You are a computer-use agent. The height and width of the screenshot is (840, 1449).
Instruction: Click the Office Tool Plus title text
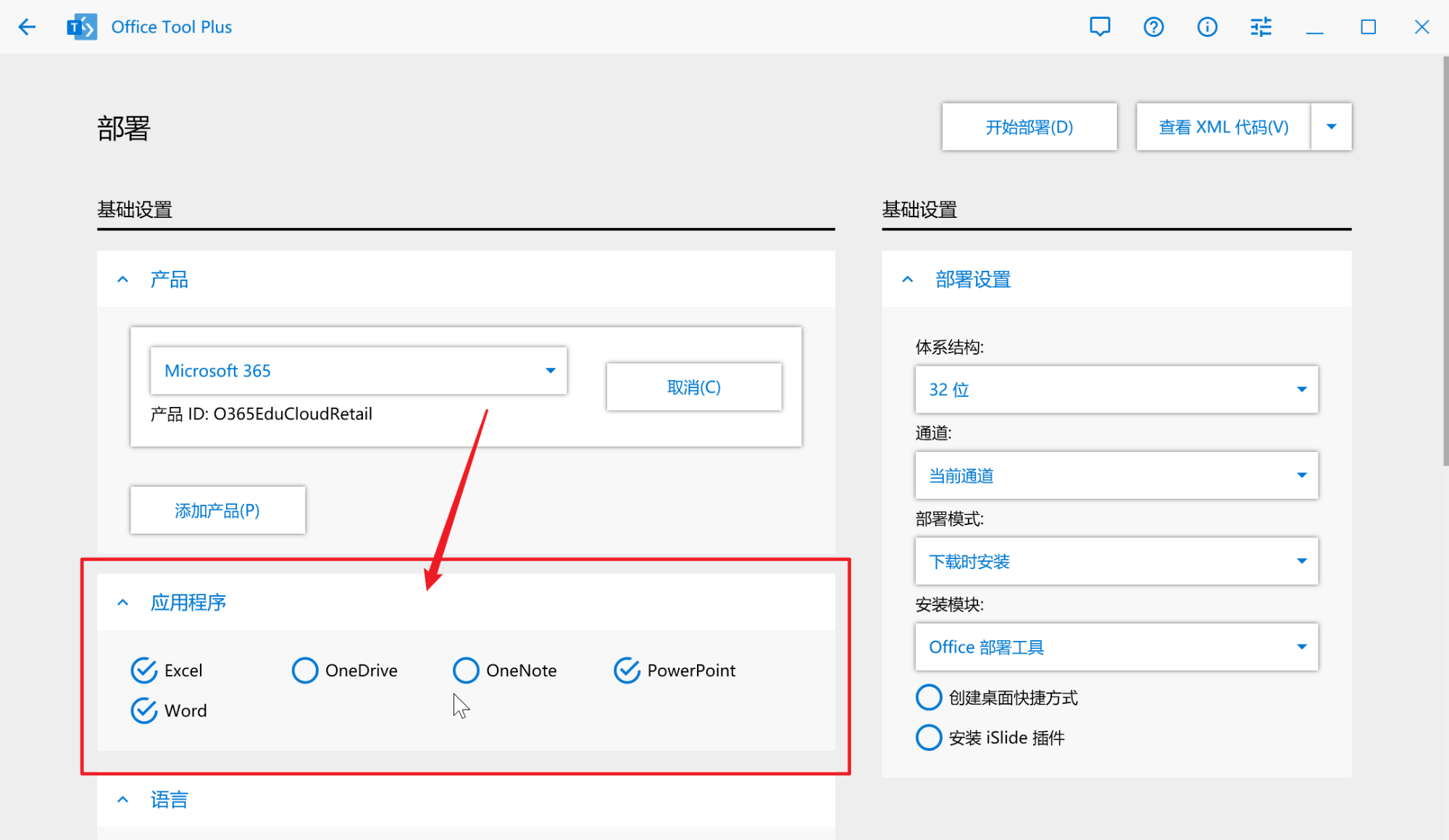click(172, 27)
